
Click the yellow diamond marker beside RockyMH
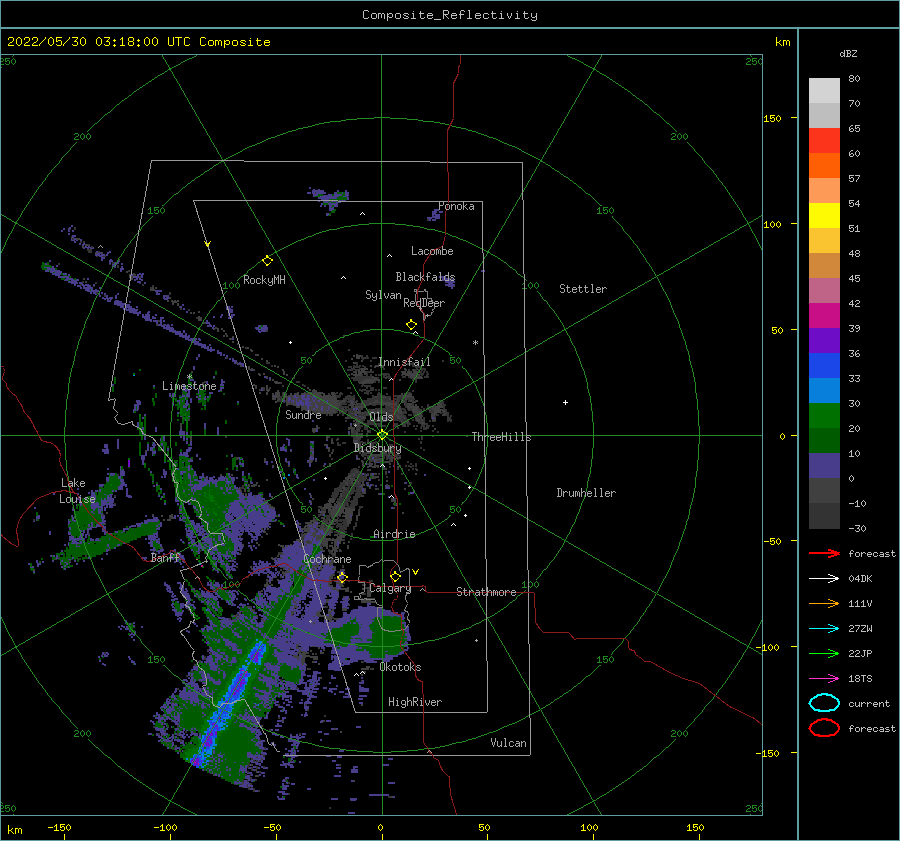(x=267, y=261)
